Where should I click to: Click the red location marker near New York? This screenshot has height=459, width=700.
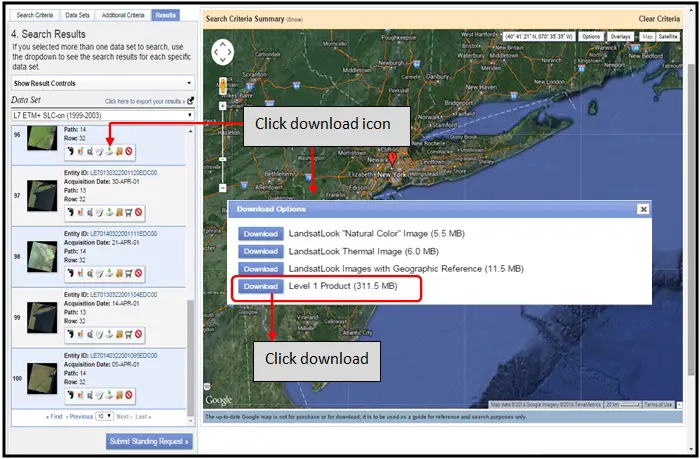(392, 158)
